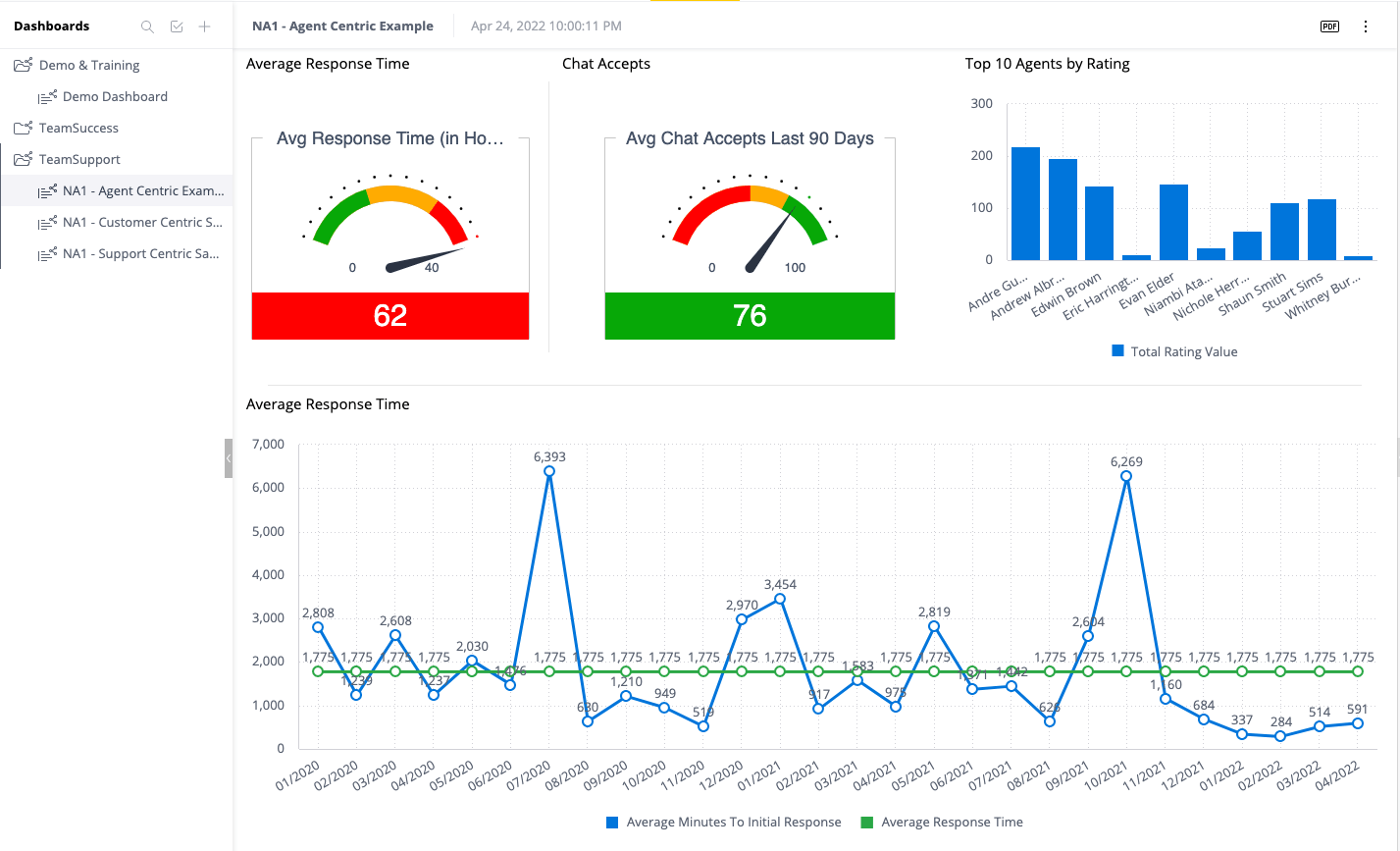The height and width of the screenshot is (851, 1400).
Task: Export dashboard using PDF icon
Action: [x=1329, y=27]
